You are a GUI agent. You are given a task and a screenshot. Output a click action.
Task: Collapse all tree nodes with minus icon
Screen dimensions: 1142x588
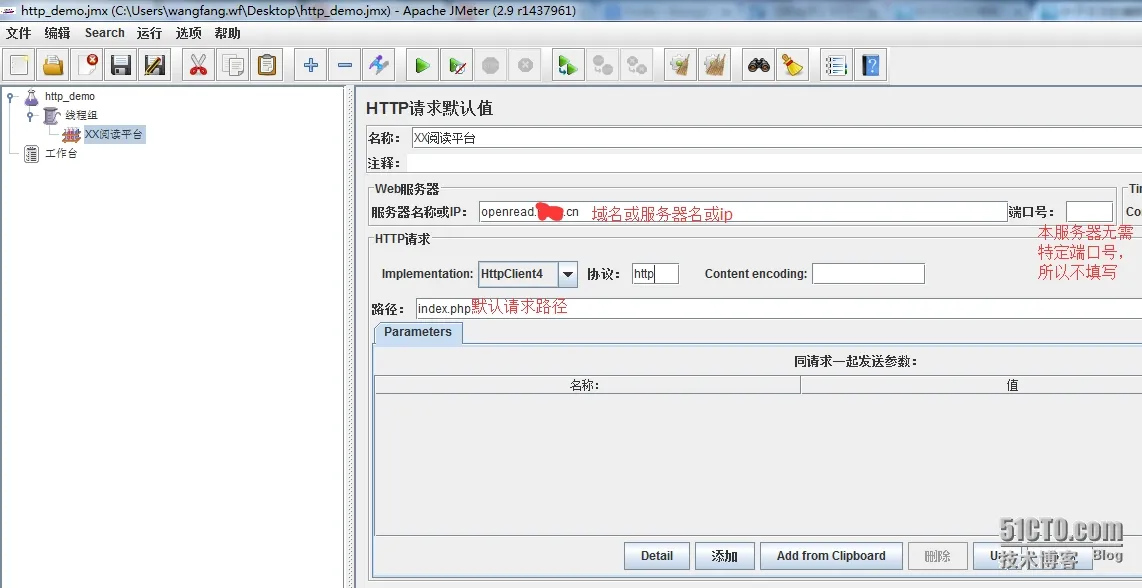[x=344, y=66]
